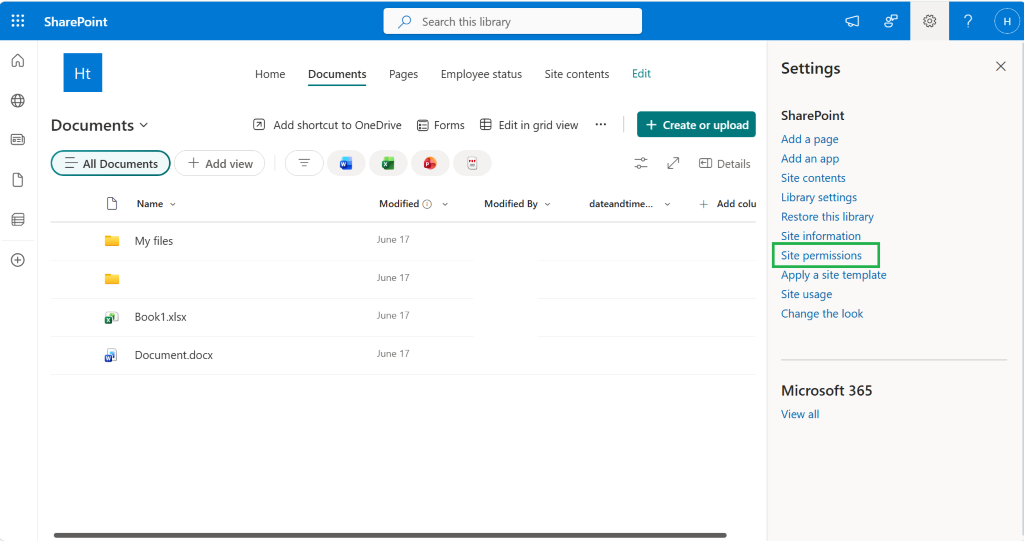Open the Name column sort dropdown

(172, 205)
